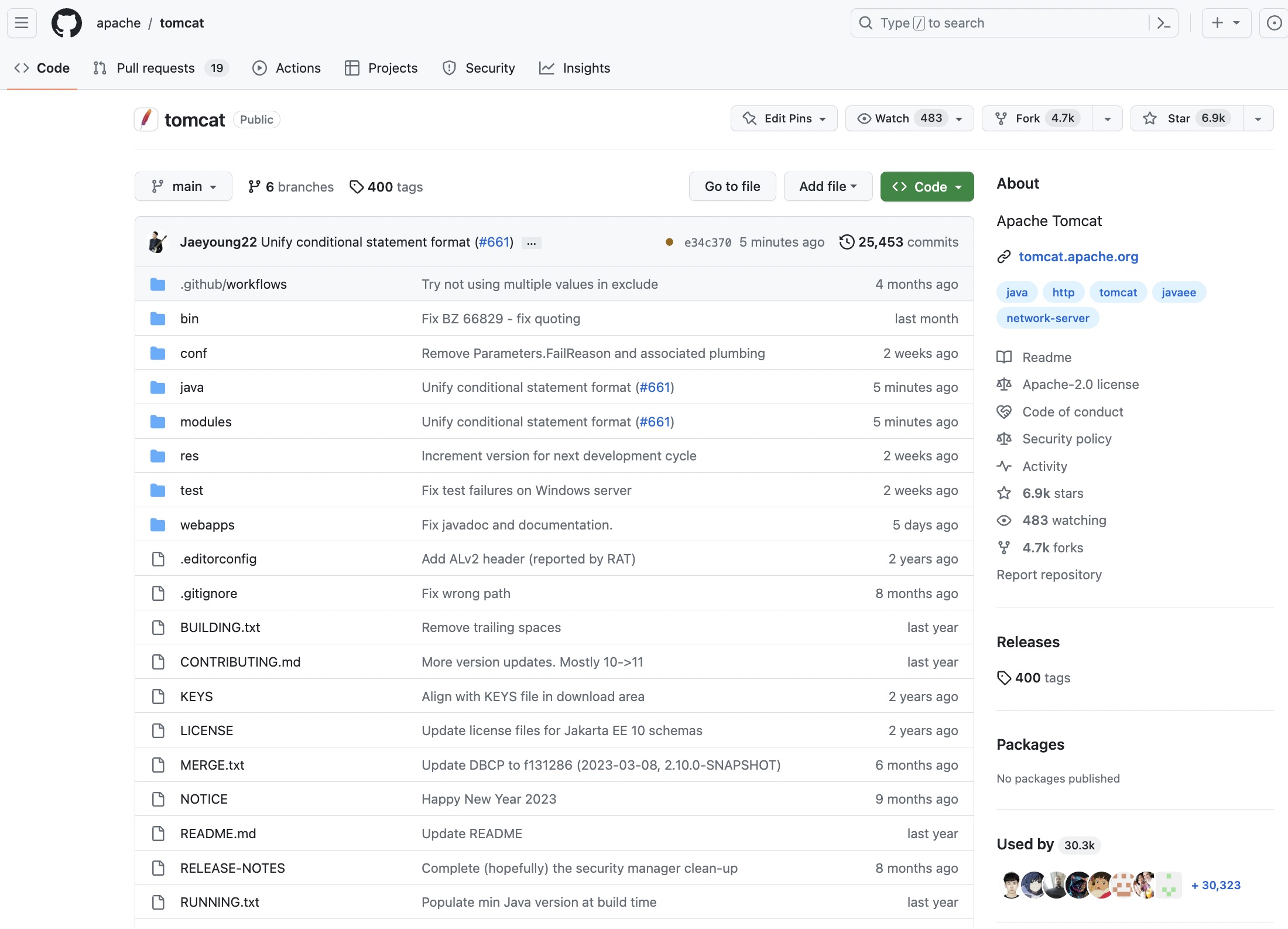Viewport: 1288px width, 929px height.
Task: Expand the commit message ellipsis
Action: point(531,243)
